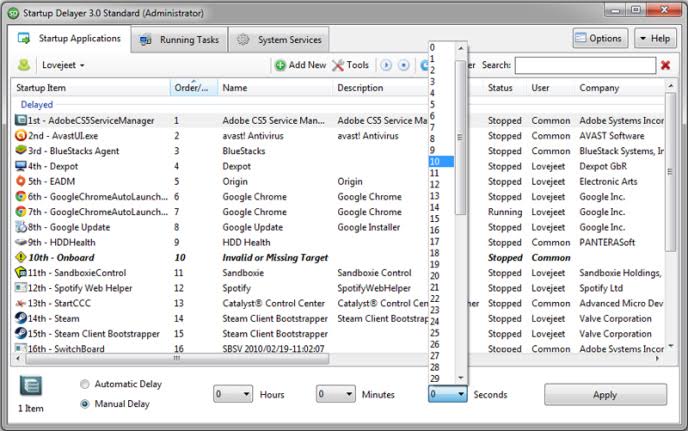Select 20 in the seconds list
Viewport: 688px width, 431px height.
[441, 276]
